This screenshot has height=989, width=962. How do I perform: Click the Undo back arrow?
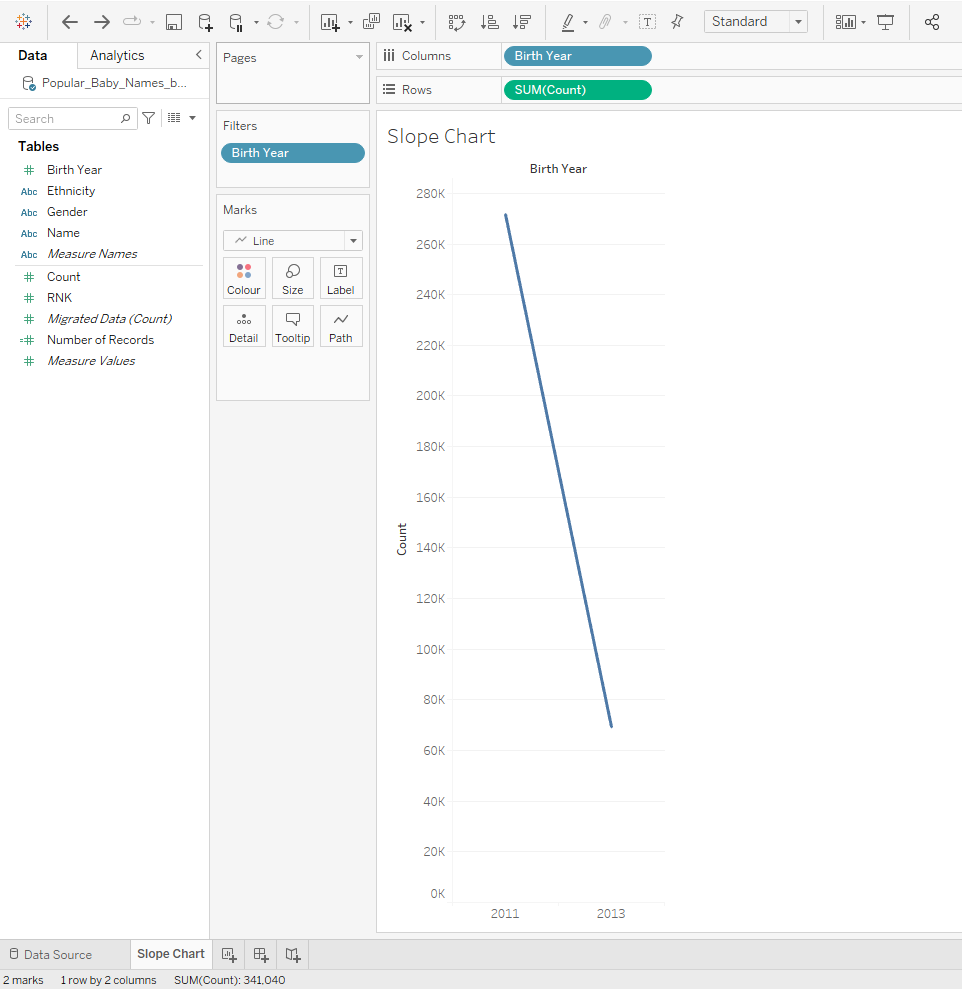click(x=70, y=22)
